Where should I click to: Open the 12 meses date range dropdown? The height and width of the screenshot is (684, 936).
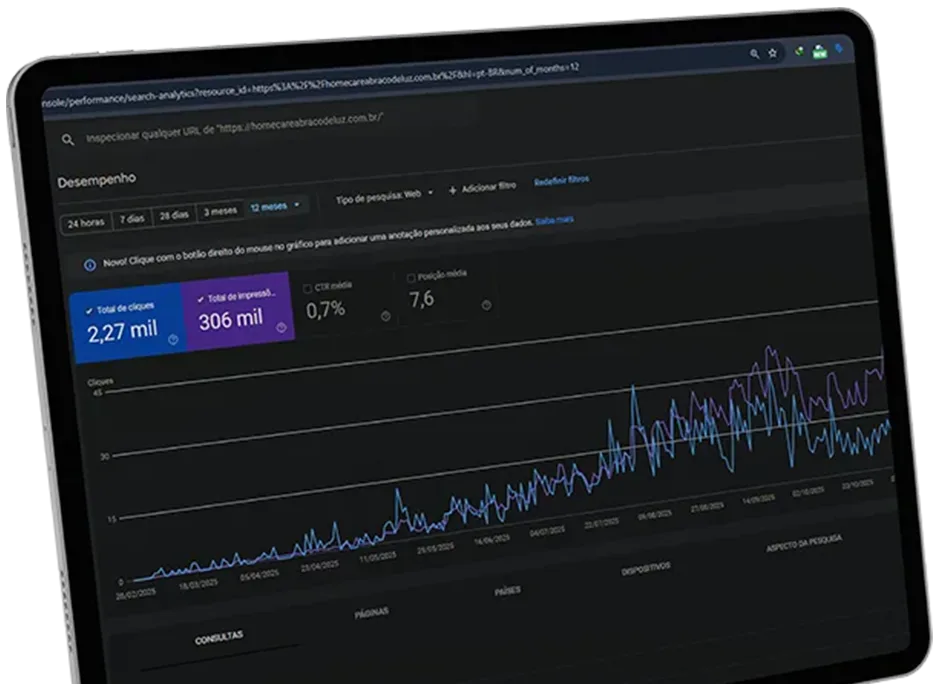(x=273, y=207)
